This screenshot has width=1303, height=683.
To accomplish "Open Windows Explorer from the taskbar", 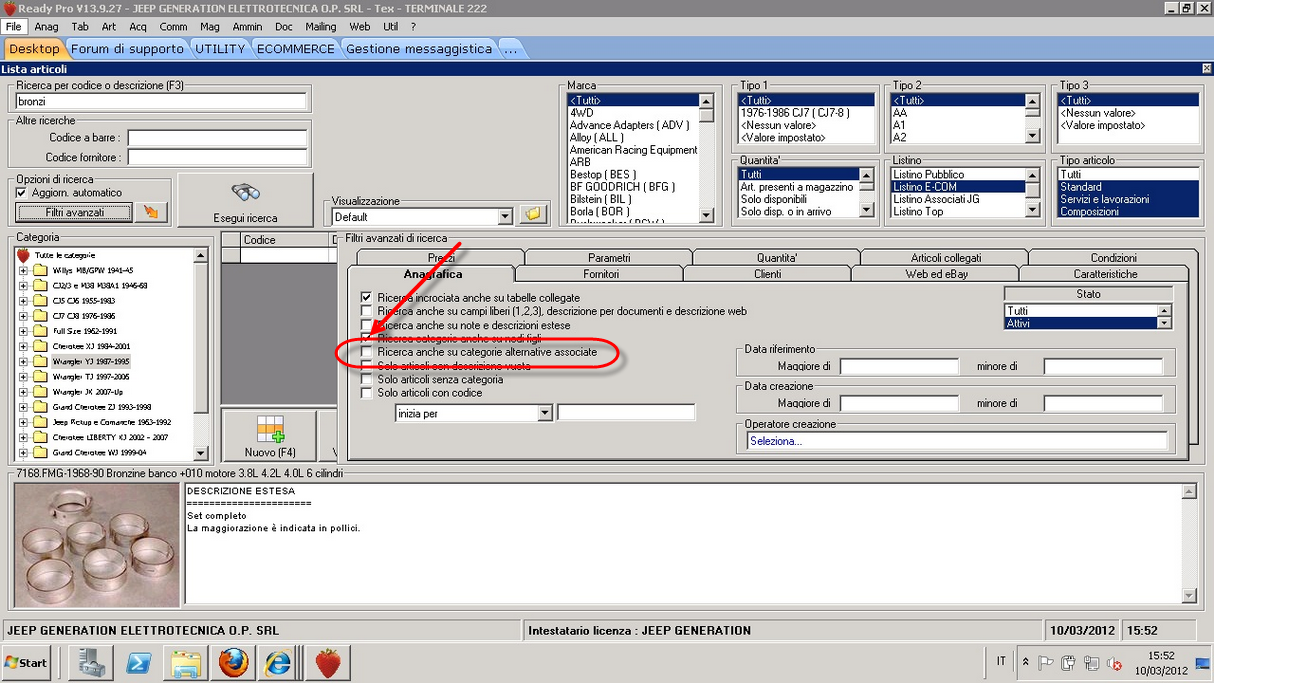I will [x=186, y=662].
